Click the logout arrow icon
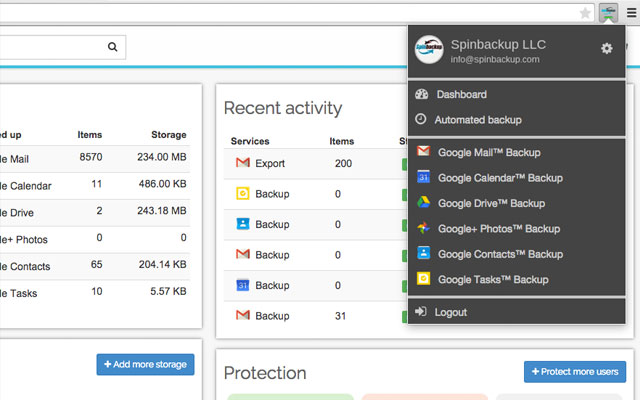 pyautogui.click(x=420, y=311)
